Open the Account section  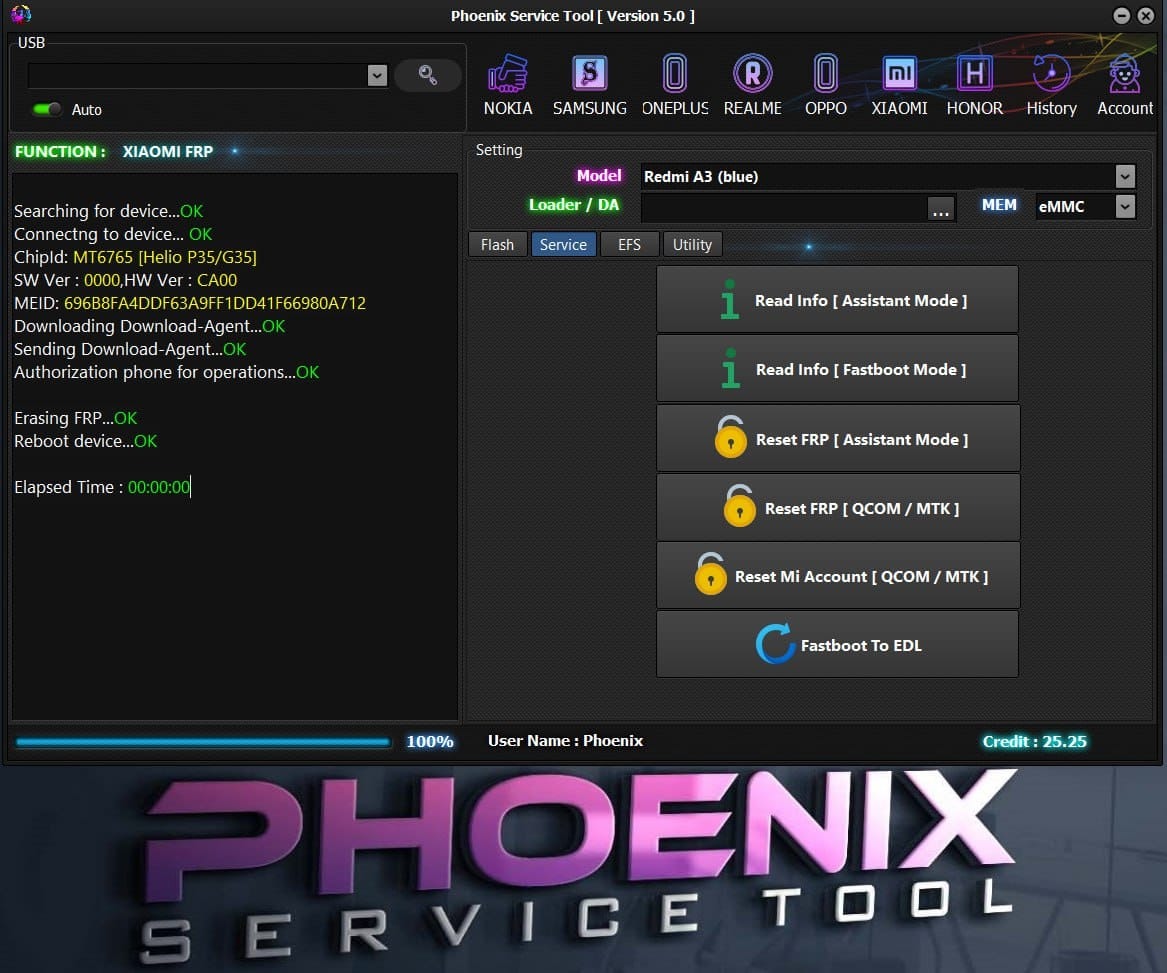click(x=1124, y=82)
